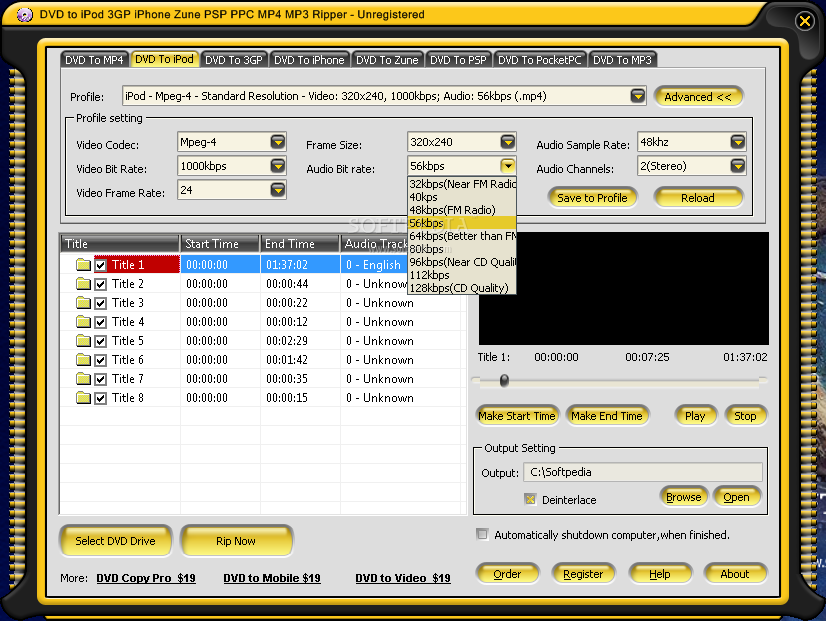The image size is (826, 621).
Task: Open the DVD Copy Pro $19 link
Action: (146, 578)
